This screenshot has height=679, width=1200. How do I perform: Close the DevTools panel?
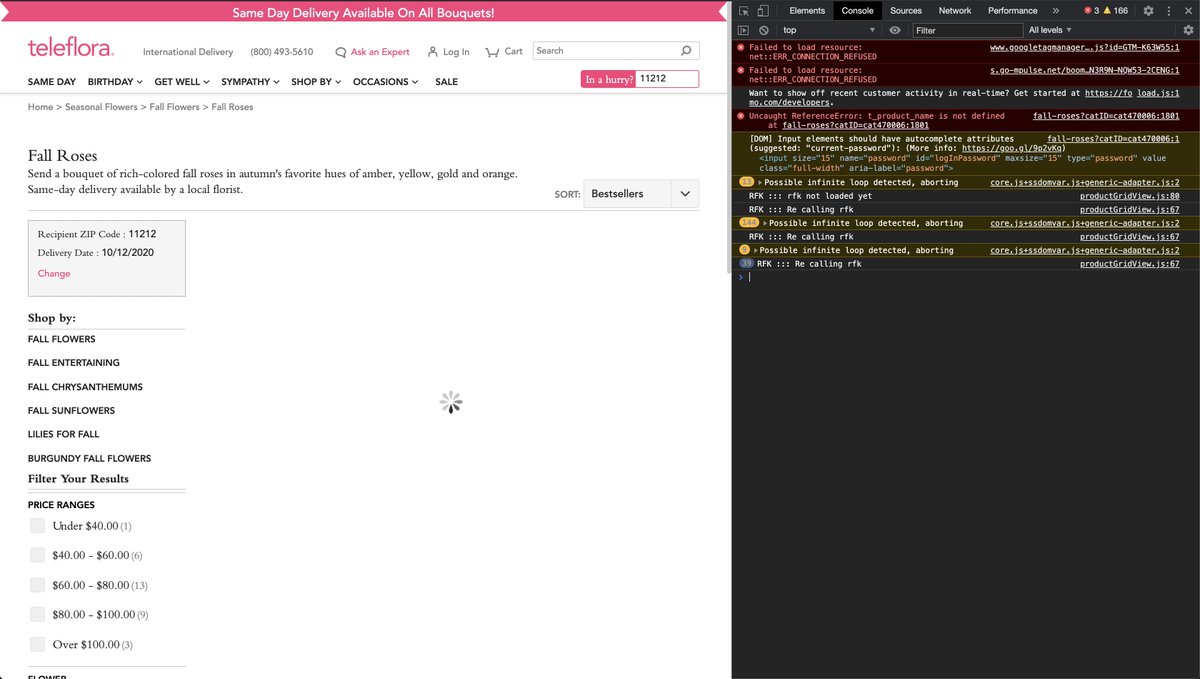click(1188, 11)
